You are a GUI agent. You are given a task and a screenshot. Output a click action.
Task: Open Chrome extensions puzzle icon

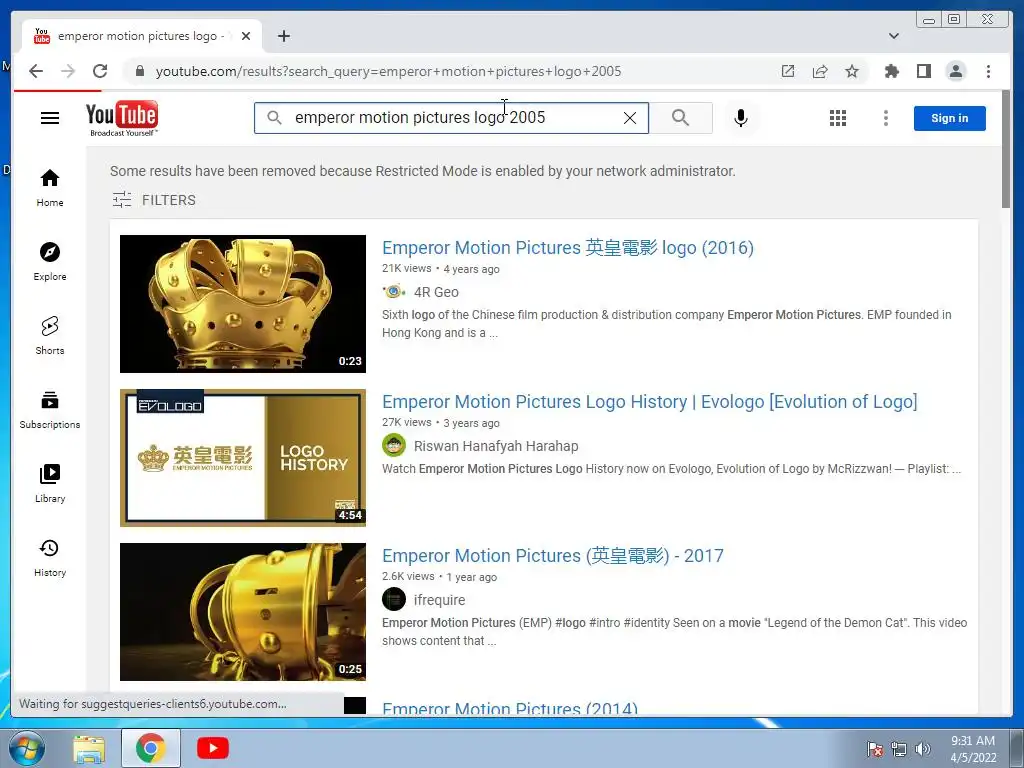tap(891, 71)
